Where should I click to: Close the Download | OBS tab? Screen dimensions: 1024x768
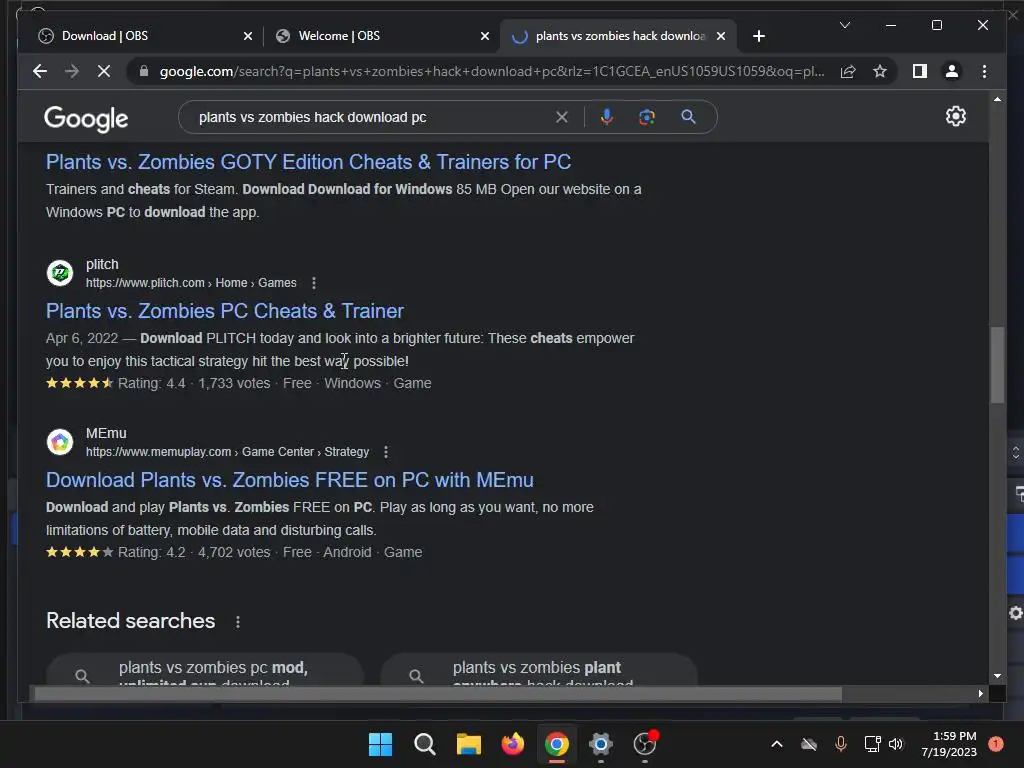[x=248, y=36]
